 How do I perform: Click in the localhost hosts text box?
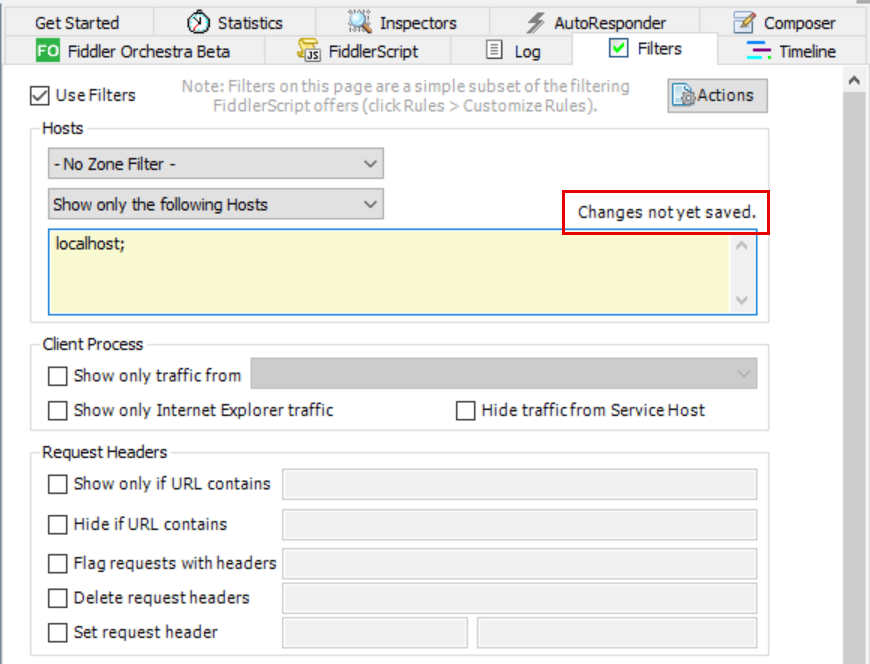[x=389, y=272]
